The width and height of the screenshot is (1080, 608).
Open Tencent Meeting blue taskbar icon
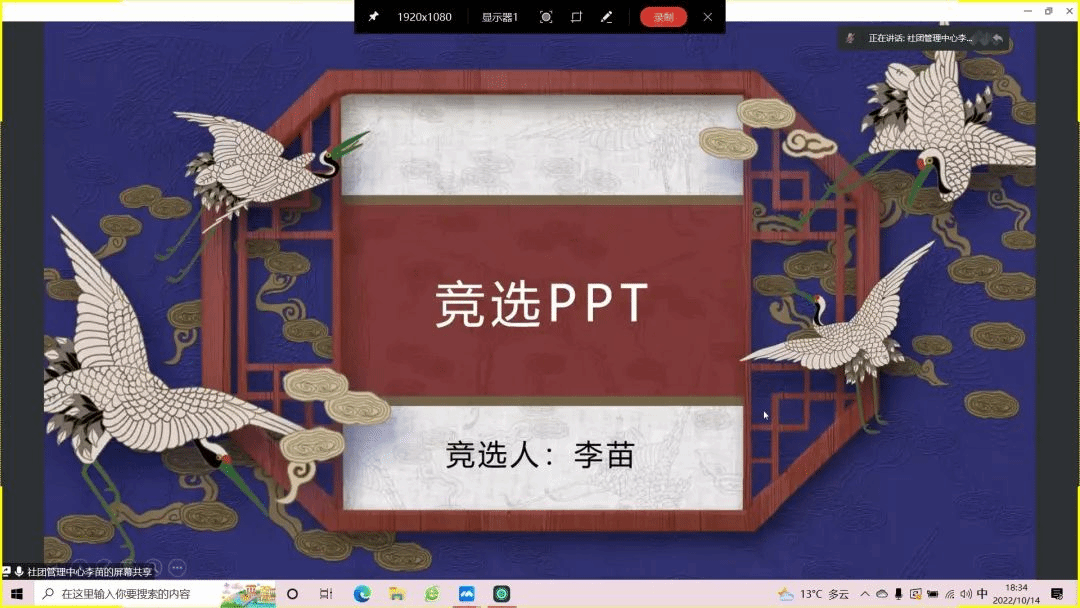tap(466, 594)
